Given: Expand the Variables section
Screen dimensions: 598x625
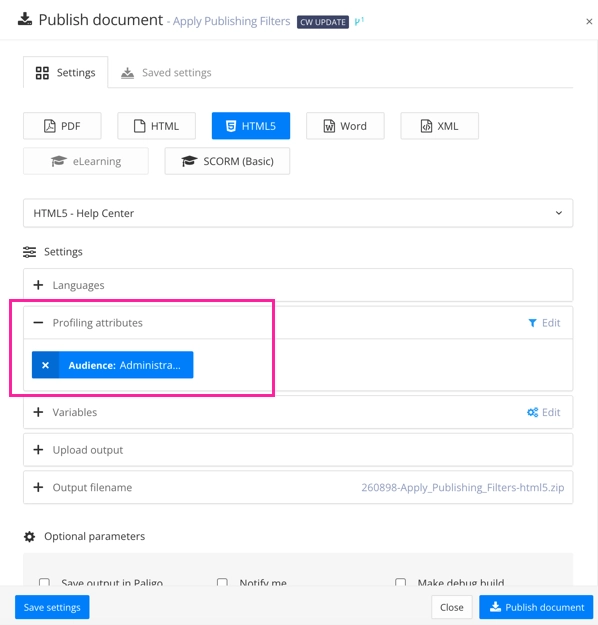Looking at the screenshot, I should point(38,412).
